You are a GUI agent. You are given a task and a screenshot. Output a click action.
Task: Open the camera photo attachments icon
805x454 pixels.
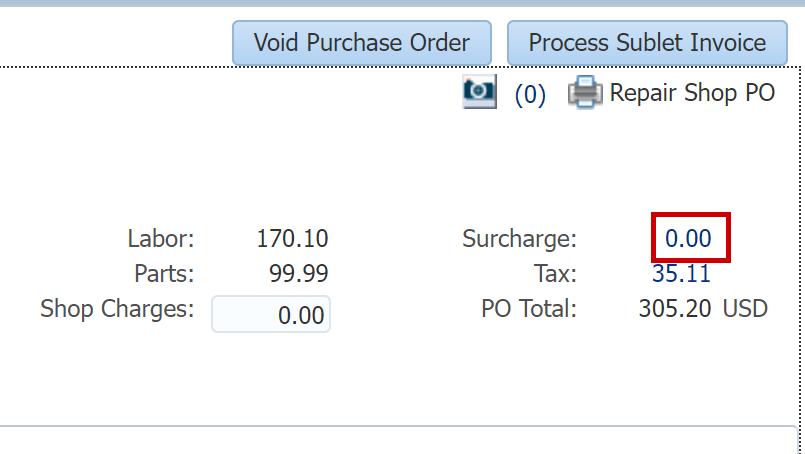tap(479, 91)
